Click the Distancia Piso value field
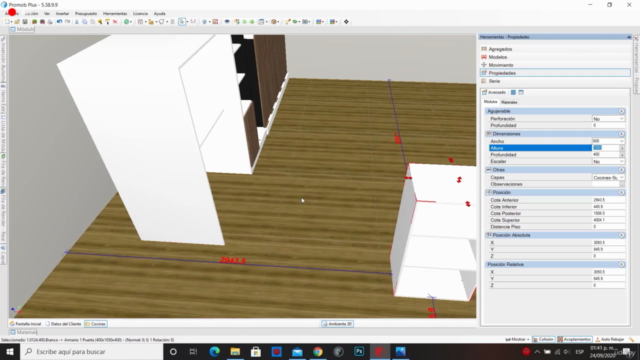The width and height of the screenshot is (640, 360). [x=608, y=227]
